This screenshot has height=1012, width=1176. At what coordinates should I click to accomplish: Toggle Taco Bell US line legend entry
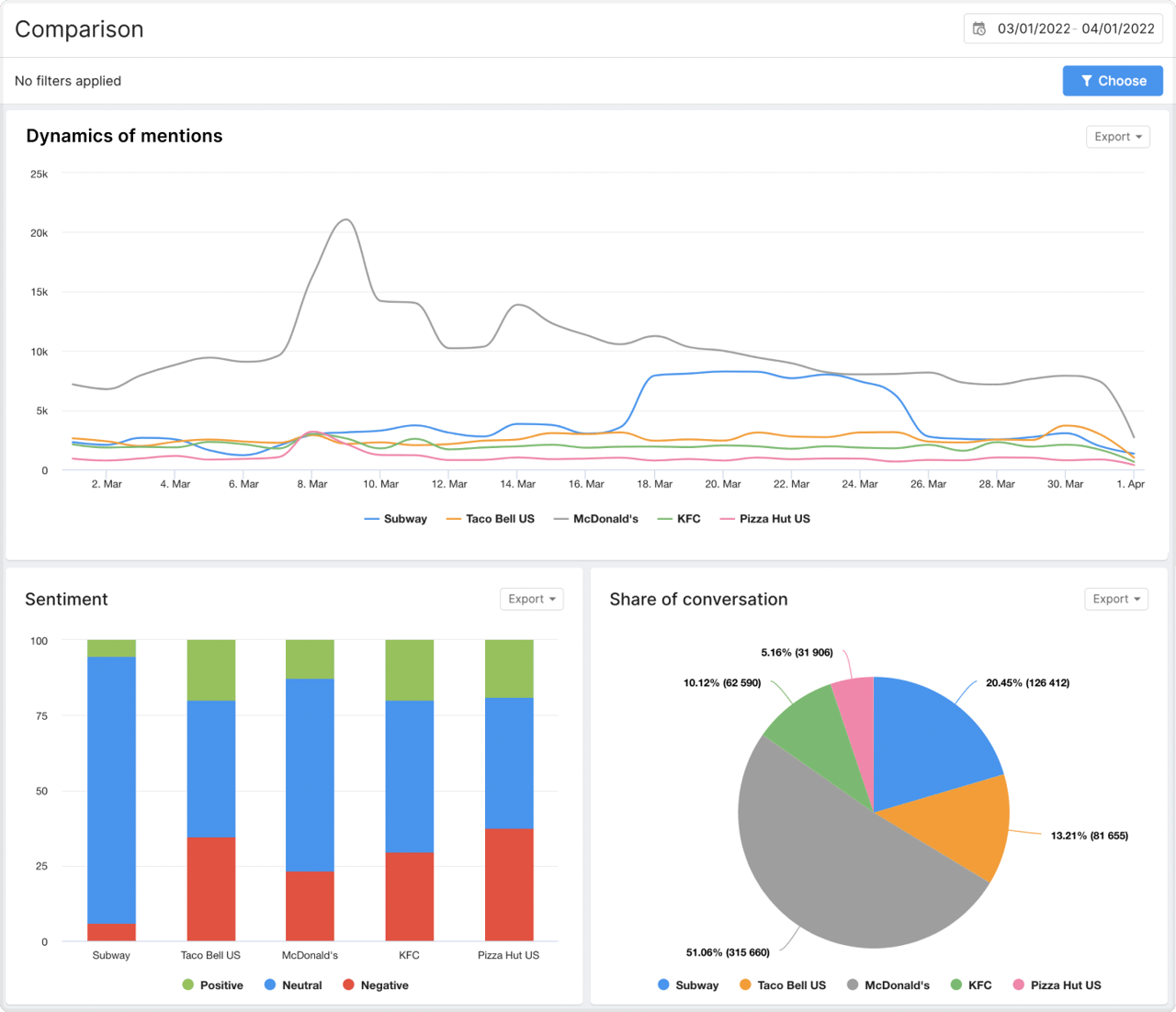pyautogui.click(x=490, y=519)
